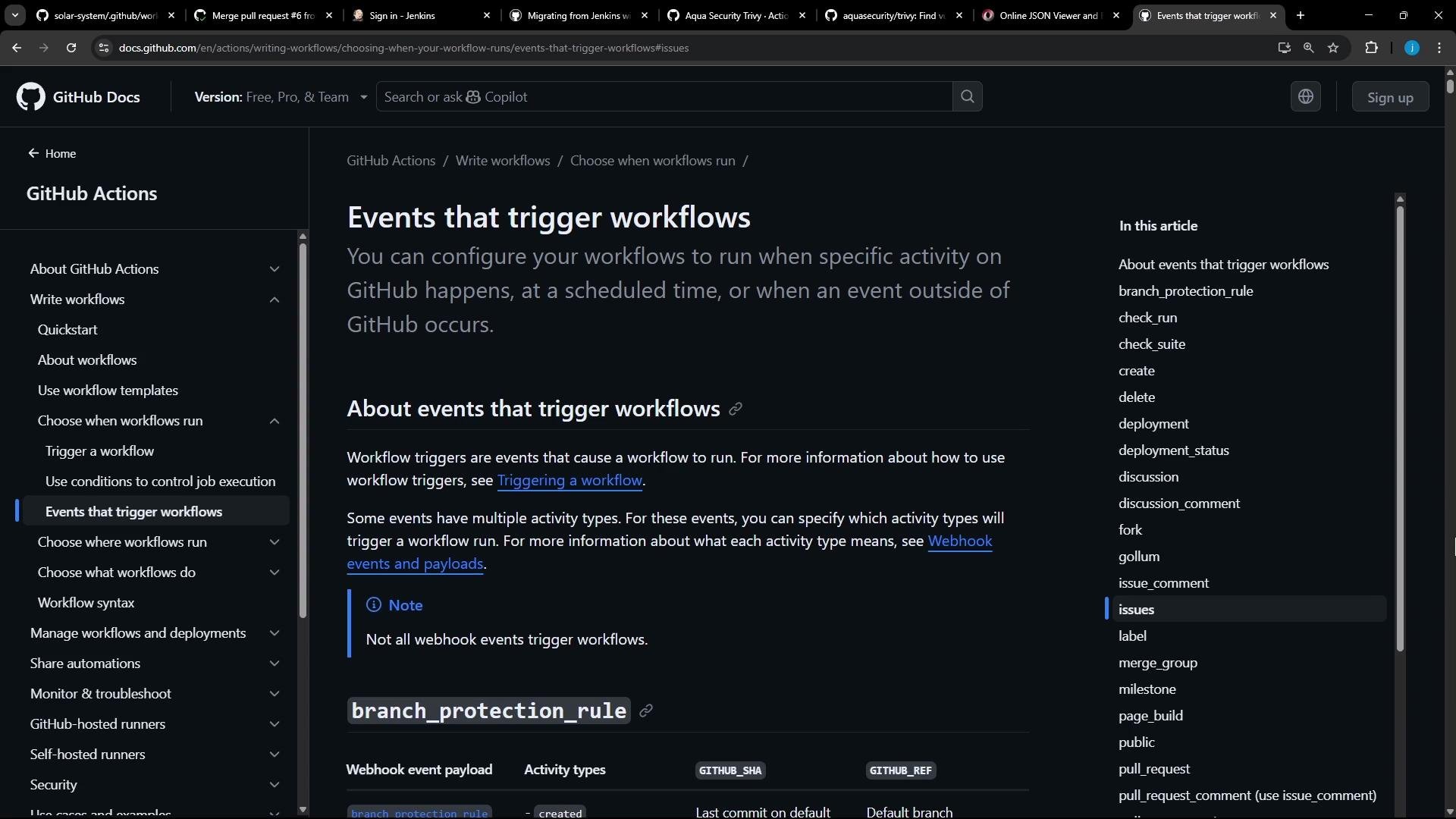
Task: Open Chrome three-dot menu
Action: point(1439,48)
